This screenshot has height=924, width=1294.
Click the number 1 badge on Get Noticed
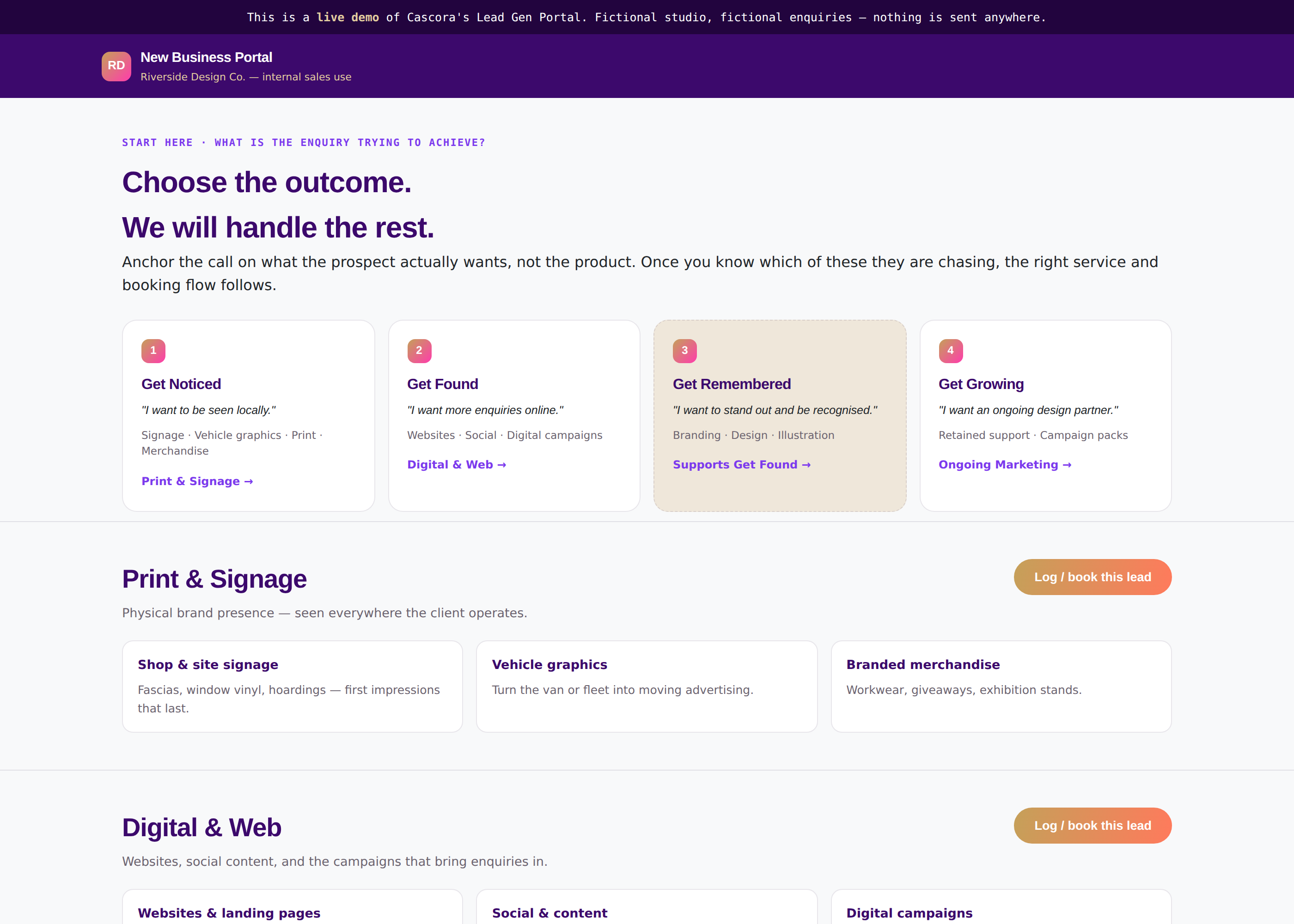click(153, 351)
